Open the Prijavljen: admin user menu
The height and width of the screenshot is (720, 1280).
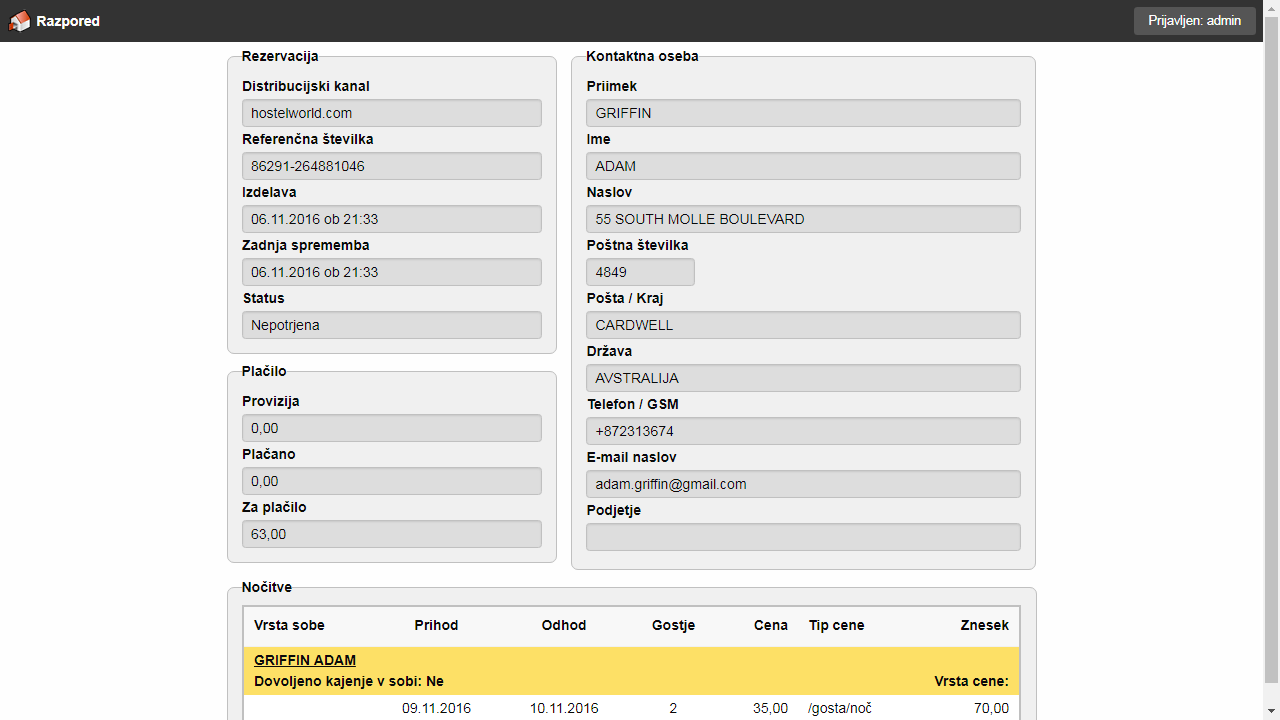pos(1194,21)
